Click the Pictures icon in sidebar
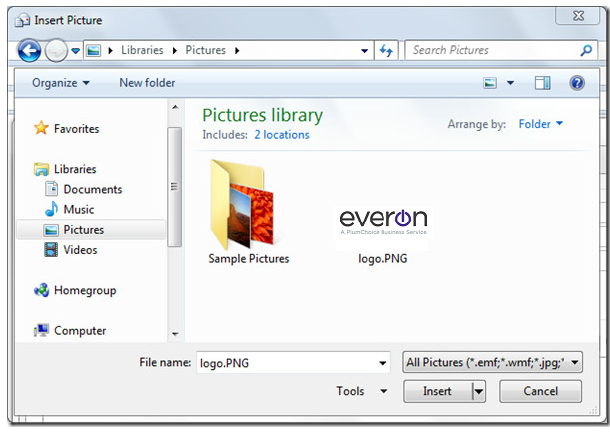610x432 pixels. point(51,230)
